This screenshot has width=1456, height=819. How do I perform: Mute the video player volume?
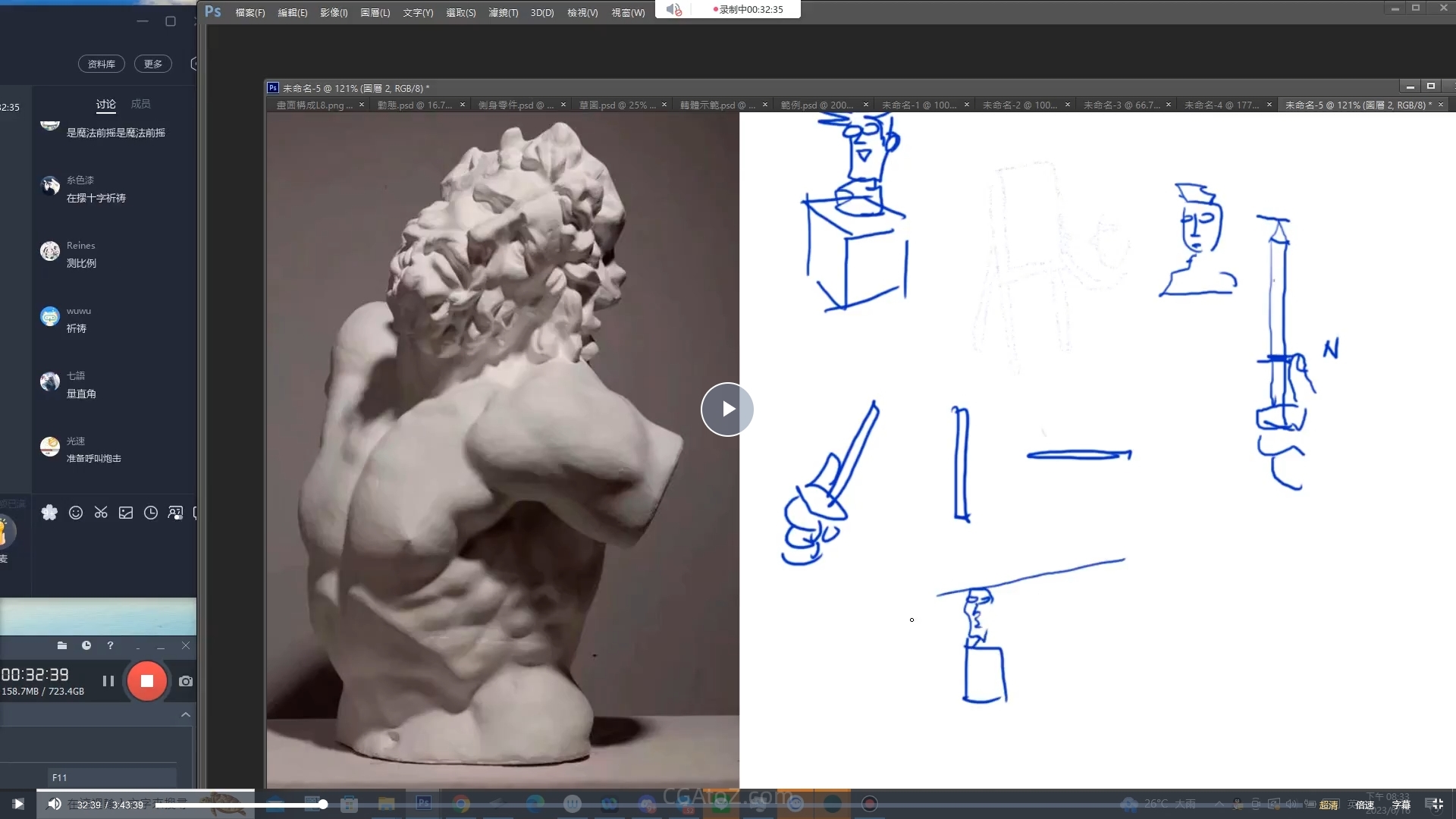55,804
